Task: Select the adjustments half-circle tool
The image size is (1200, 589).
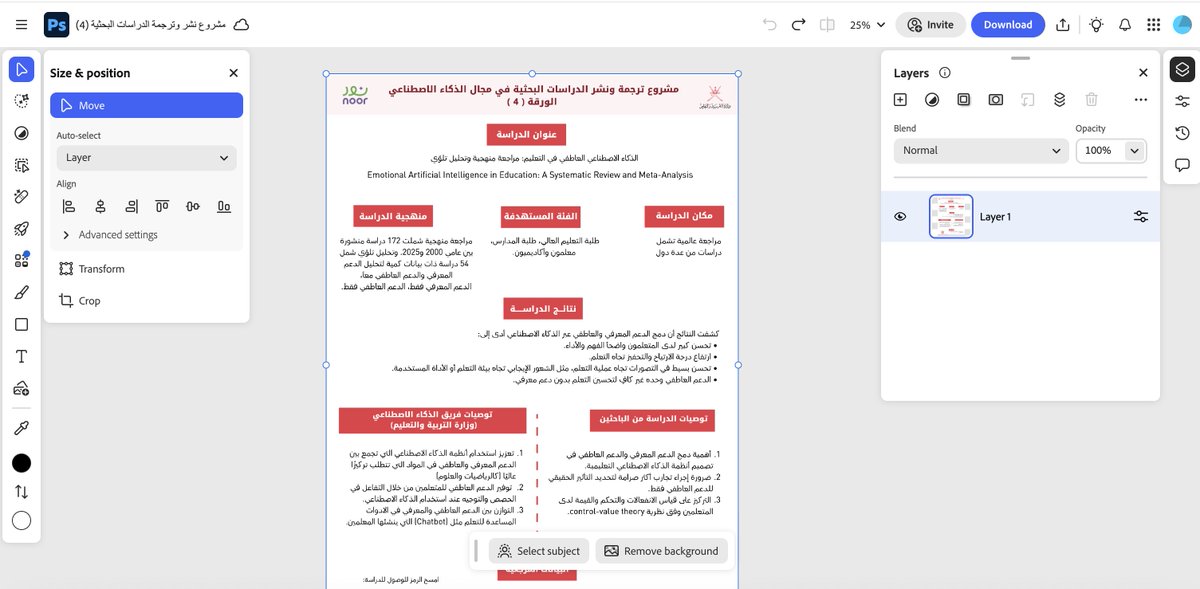Action: (x=21, y=133)
